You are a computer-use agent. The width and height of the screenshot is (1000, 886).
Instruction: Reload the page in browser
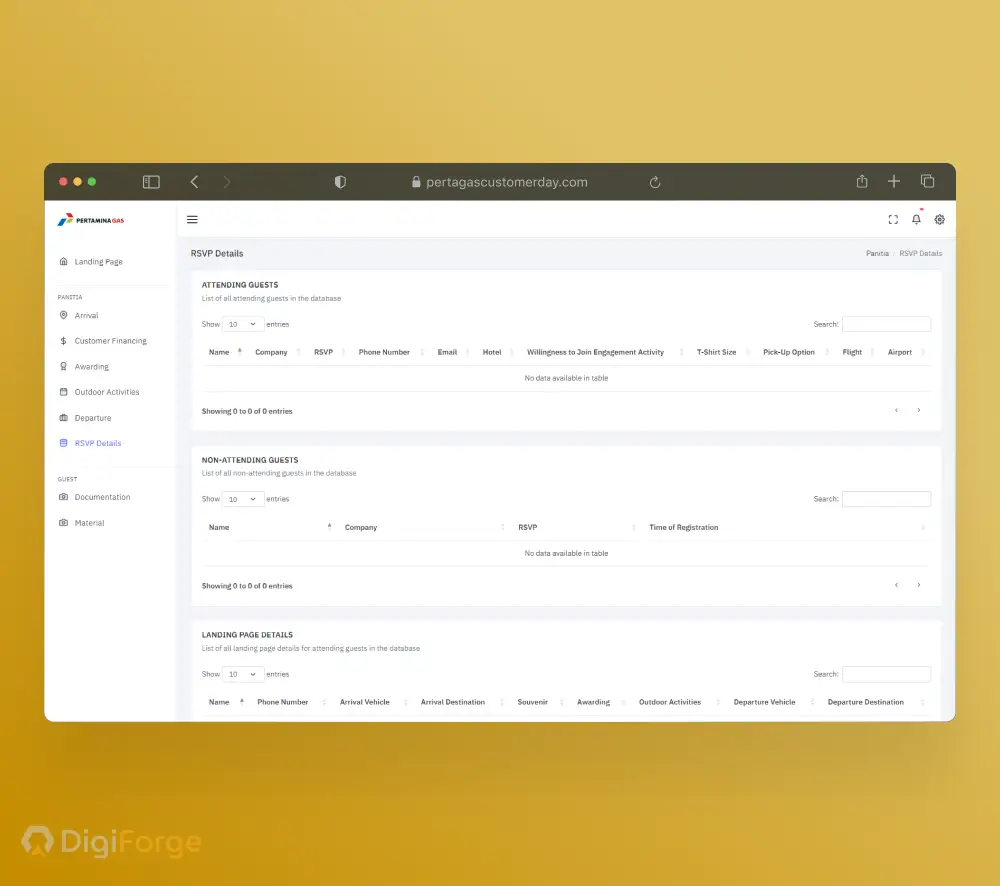(655, 182)
